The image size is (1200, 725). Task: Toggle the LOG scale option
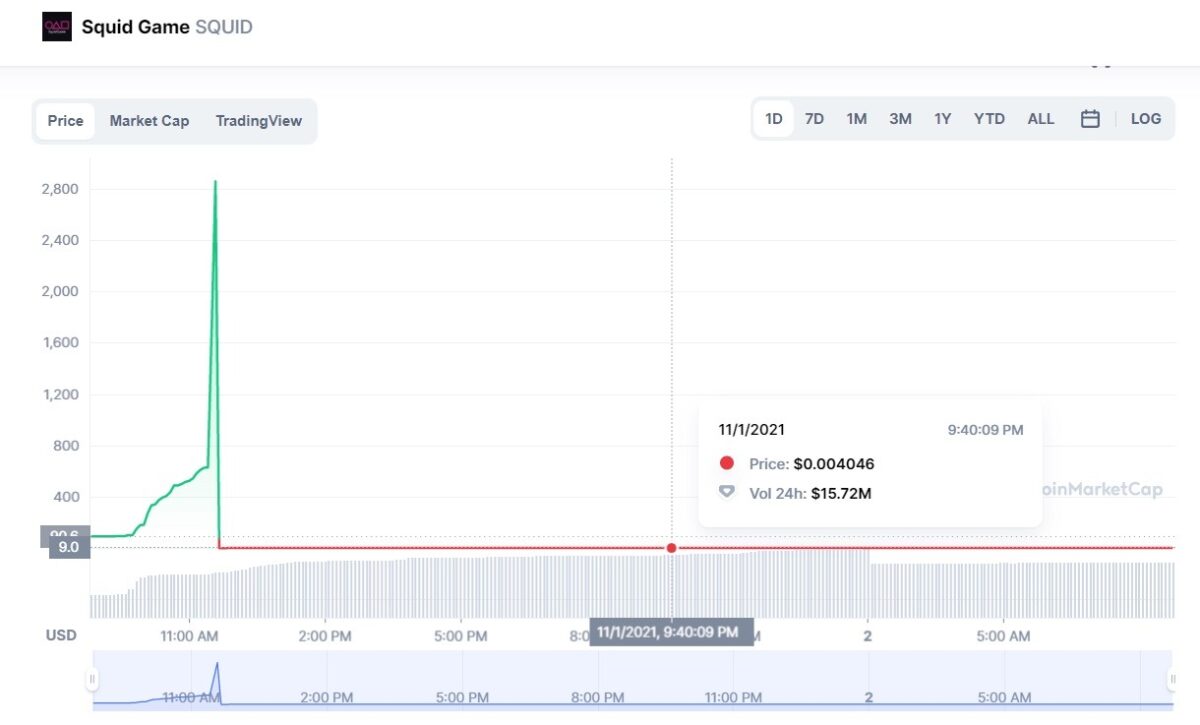pos(1146,119)
